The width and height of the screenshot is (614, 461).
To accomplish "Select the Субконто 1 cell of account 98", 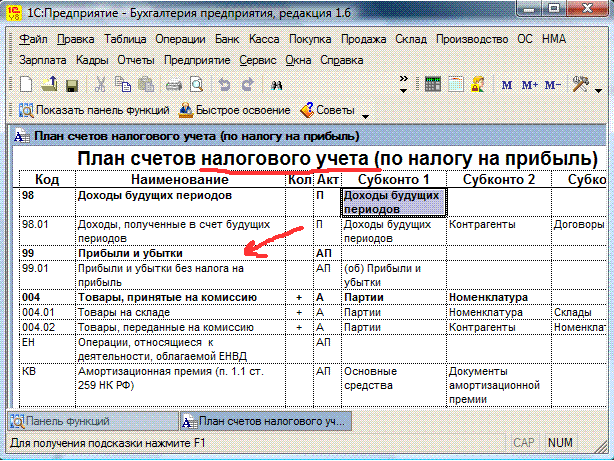I will tap(393, 203).
